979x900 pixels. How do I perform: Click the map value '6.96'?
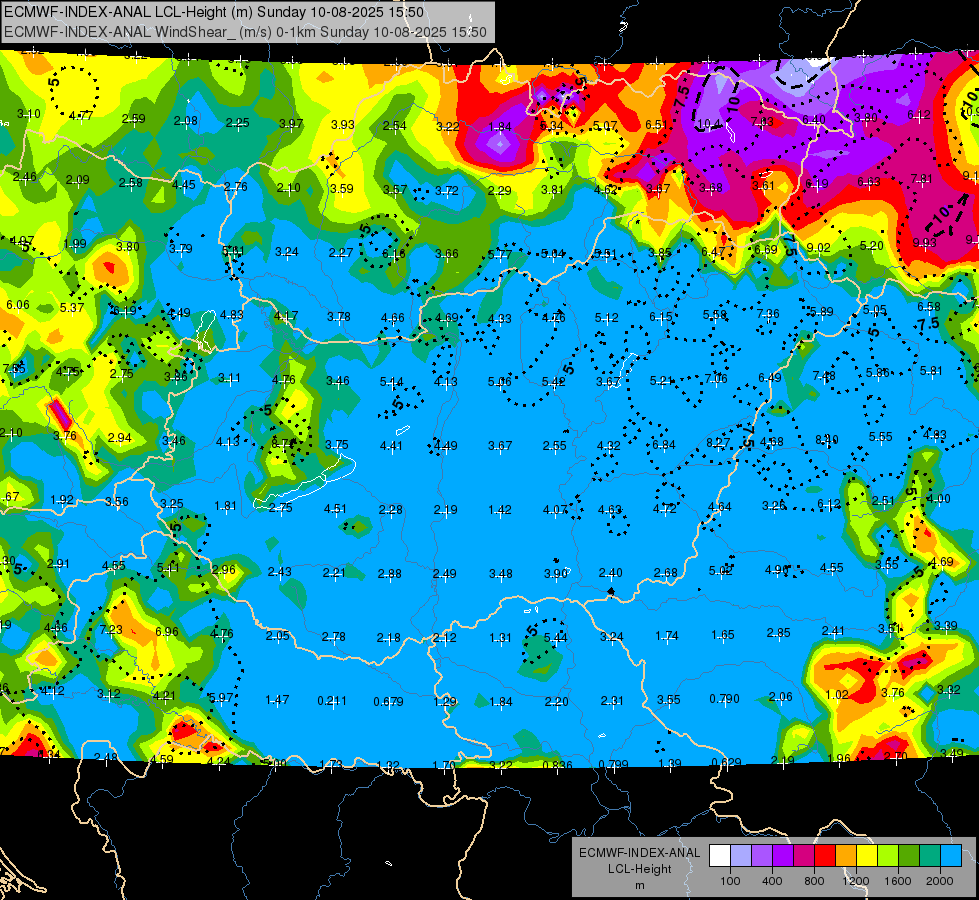167,631
